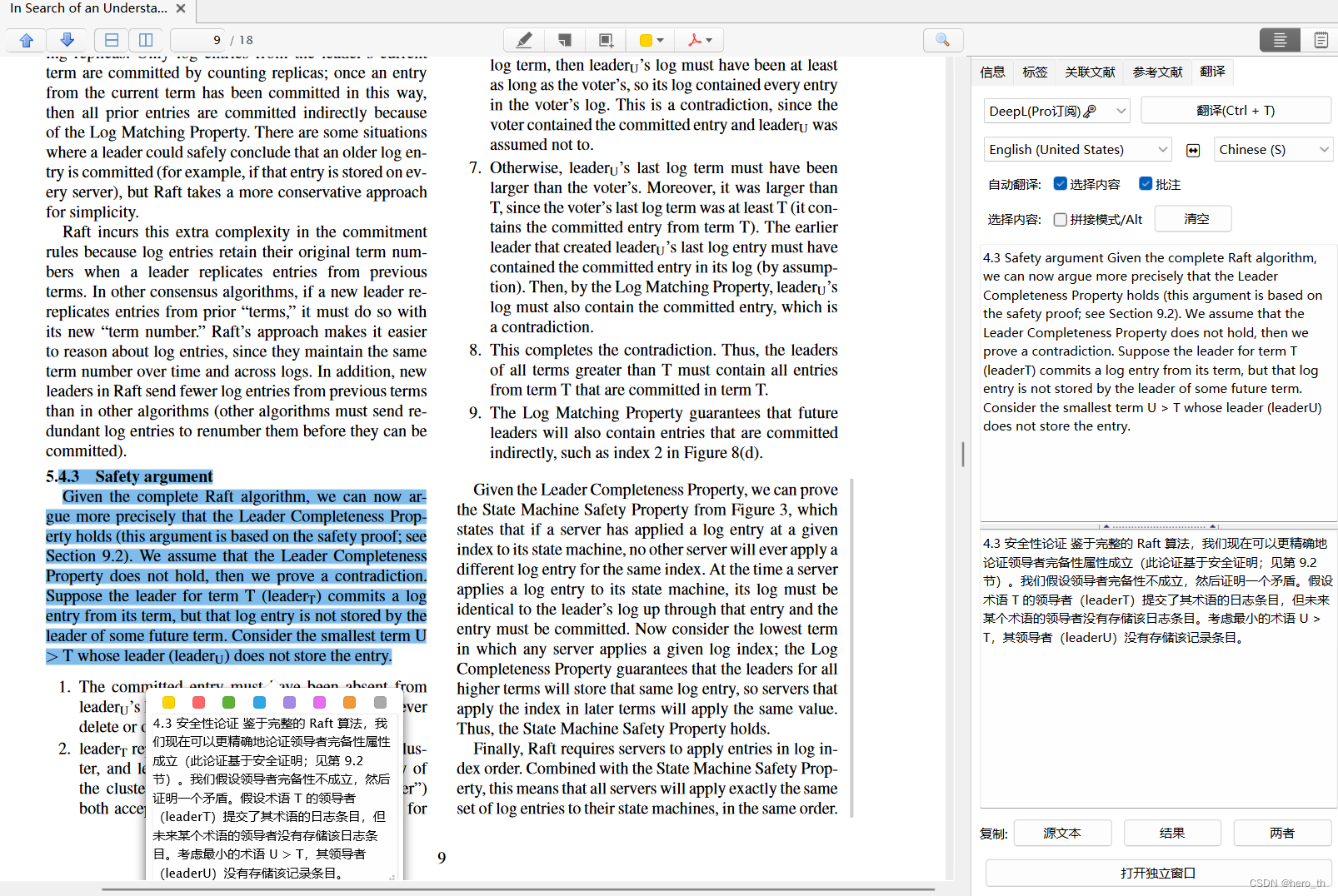Close the 'In Search of an Understa...' tab
Screen dimensions: 1338x896
click(181, 8)
